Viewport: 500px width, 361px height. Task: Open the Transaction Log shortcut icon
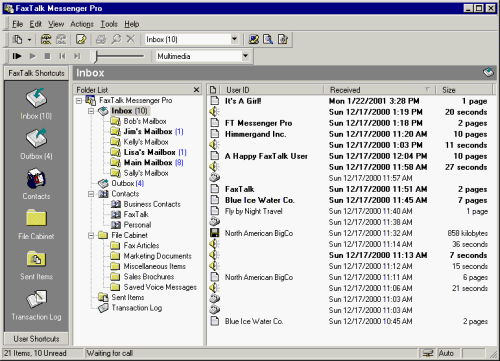[36, 299]
